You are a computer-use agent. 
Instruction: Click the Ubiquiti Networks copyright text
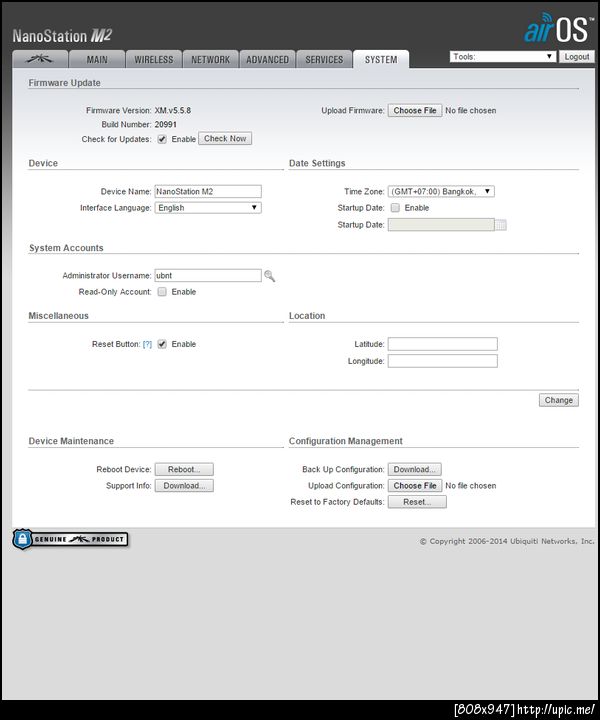tap(507, 541)
